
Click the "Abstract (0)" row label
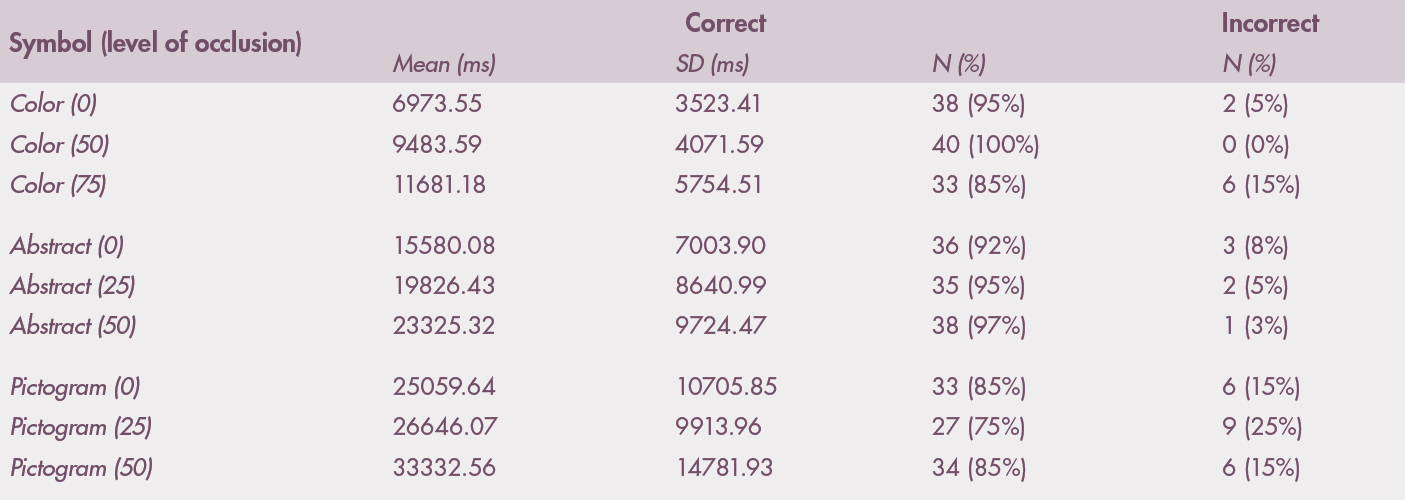(x=67, y=246)
